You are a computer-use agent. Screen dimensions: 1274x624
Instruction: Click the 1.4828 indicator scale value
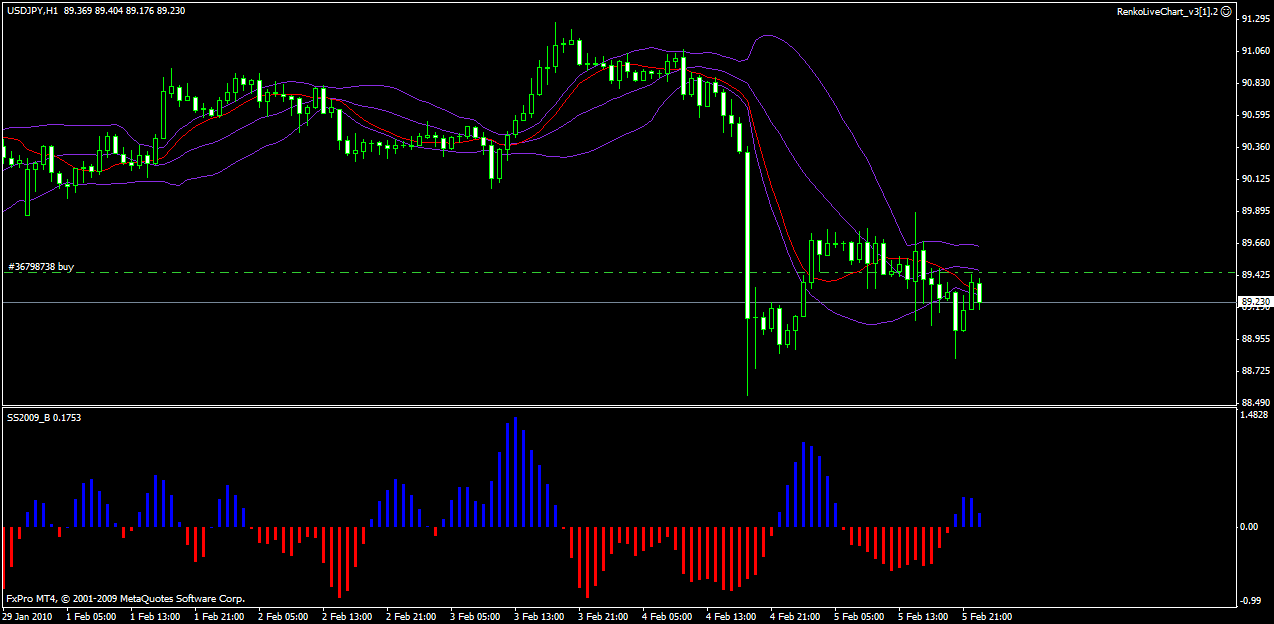pos(1255,415)
